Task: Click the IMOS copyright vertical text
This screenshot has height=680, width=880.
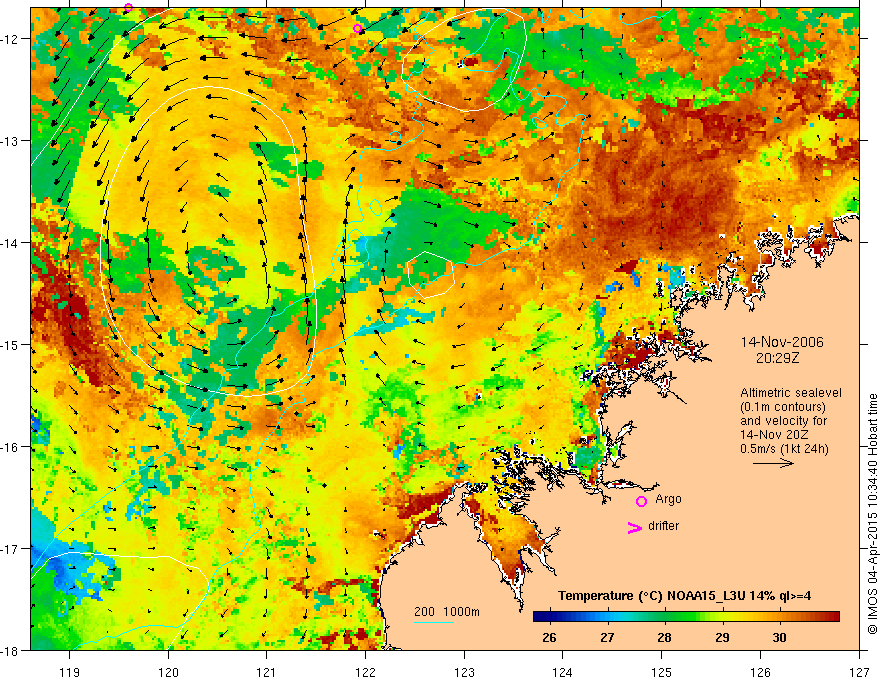Action: click(872, 514)
